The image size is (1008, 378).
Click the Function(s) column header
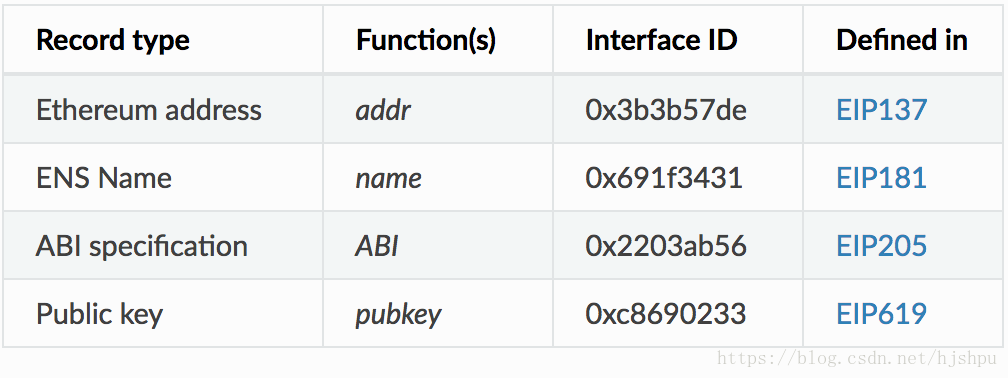(x=426, y=40)
